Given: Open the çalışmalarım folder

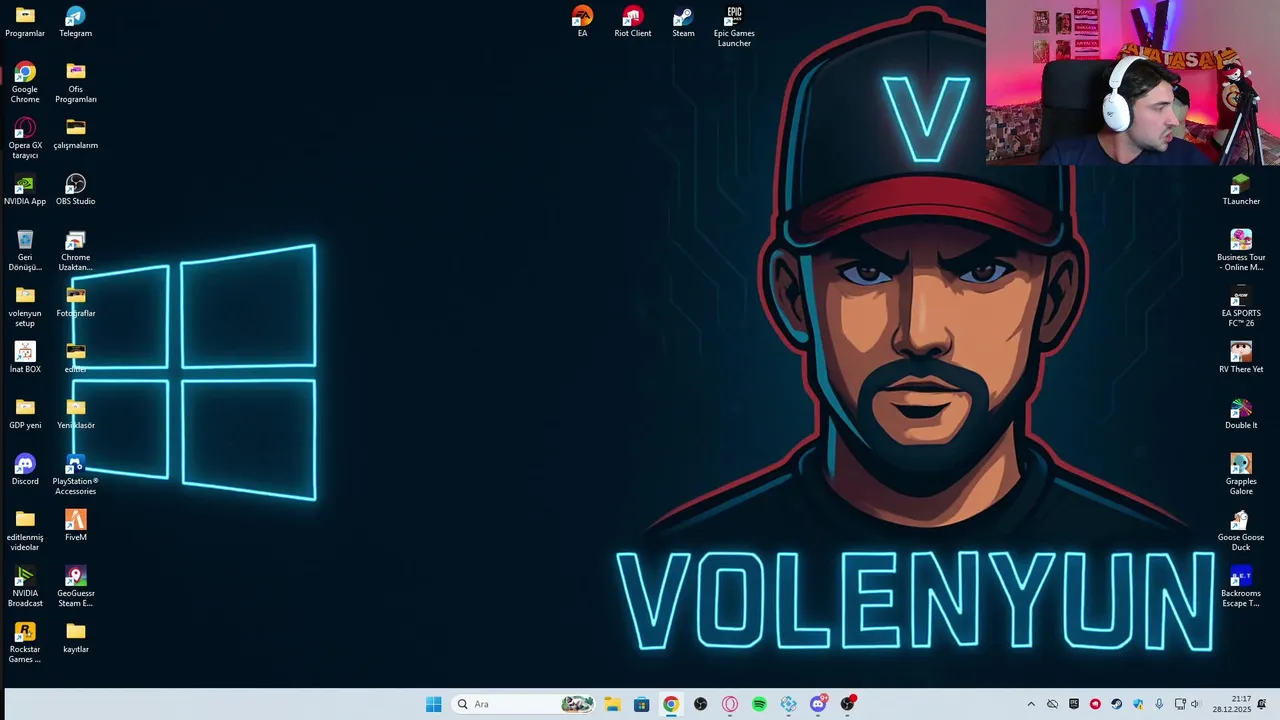Looking at the screenshot, I should click(75, 133).
